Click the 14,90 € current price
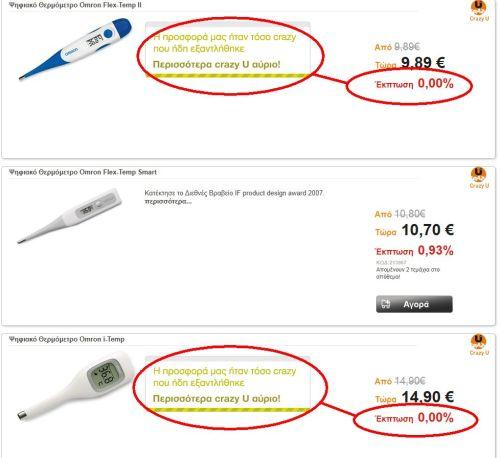 pos(428,397)
